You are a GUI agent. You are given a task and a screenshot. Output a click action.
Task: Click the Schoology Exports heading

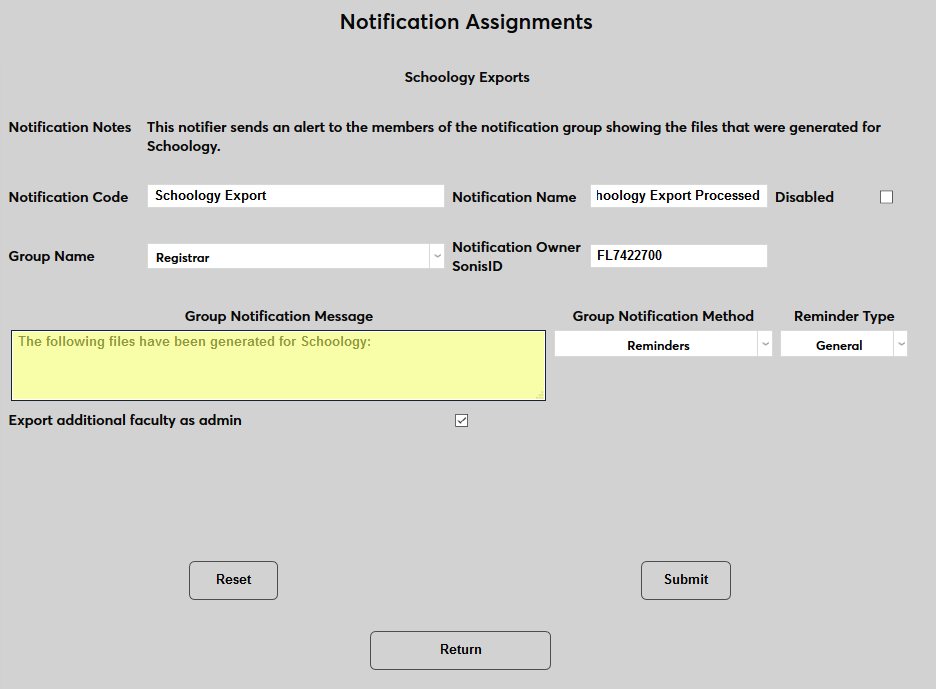pyautogui.click(x=467, y=77)
